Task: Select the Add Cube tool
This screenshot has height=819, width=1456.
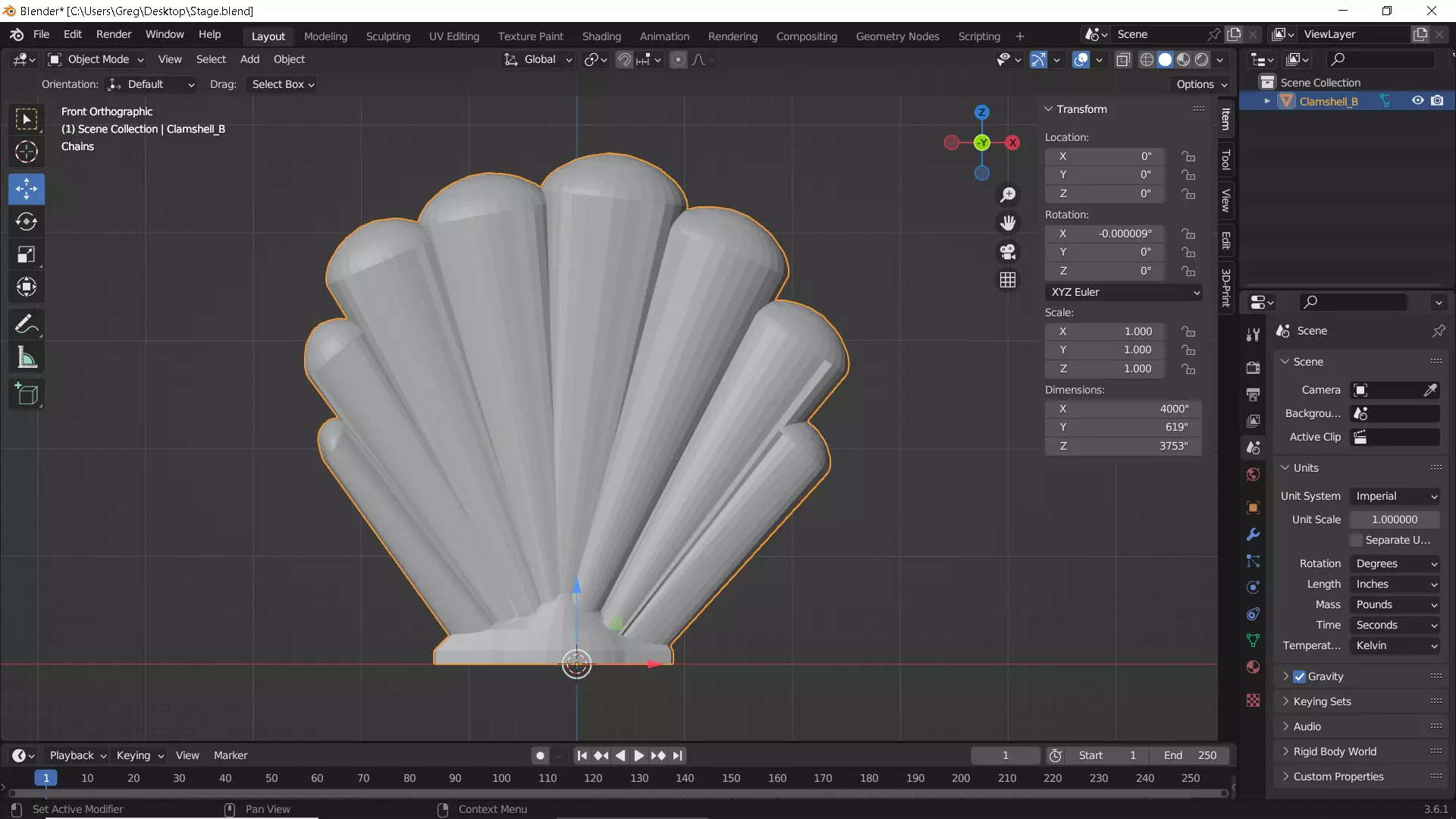Action: tap(27, 394)
